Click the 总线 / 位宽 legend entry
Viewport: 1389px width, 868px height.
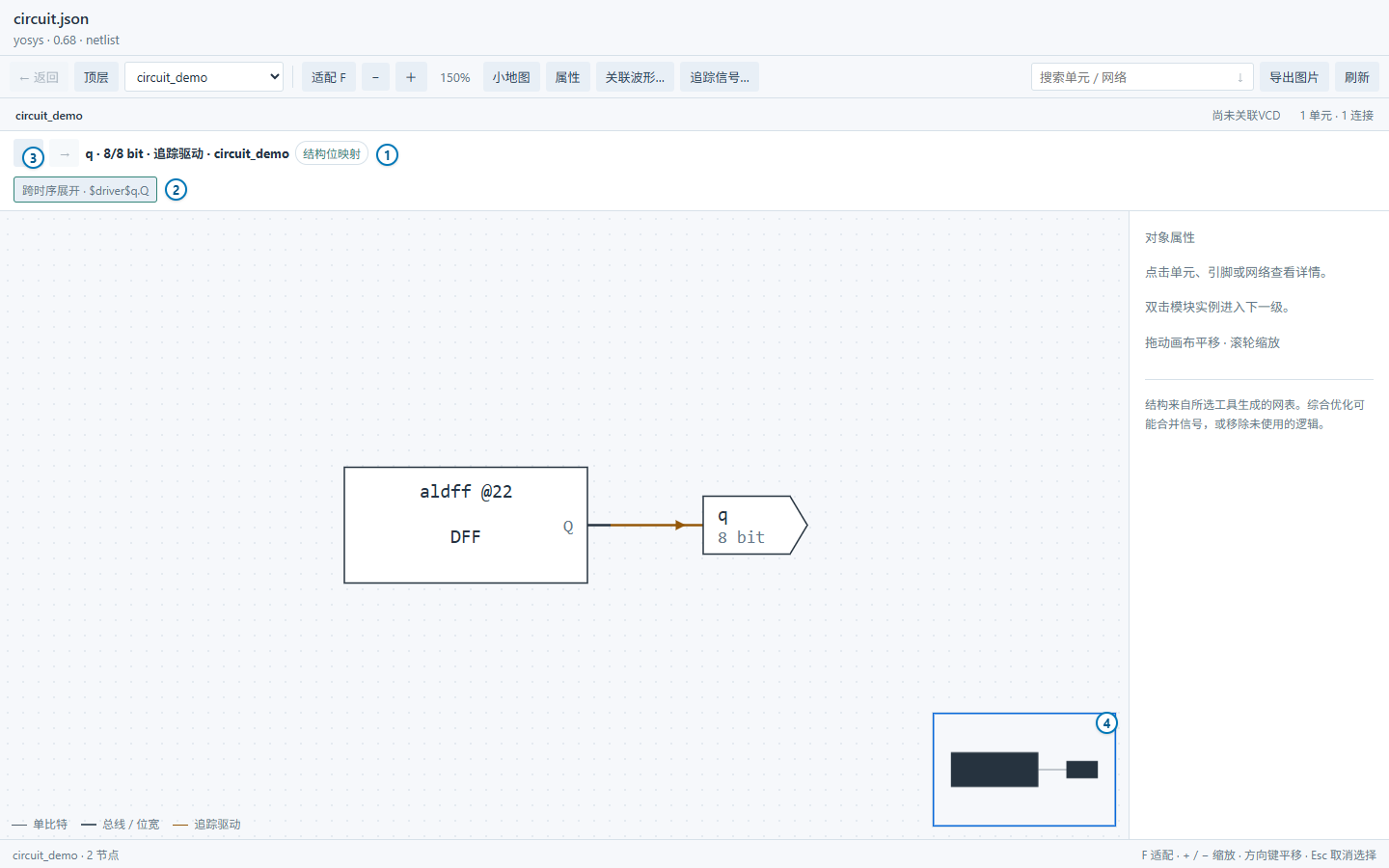click(x=121, y=825)
